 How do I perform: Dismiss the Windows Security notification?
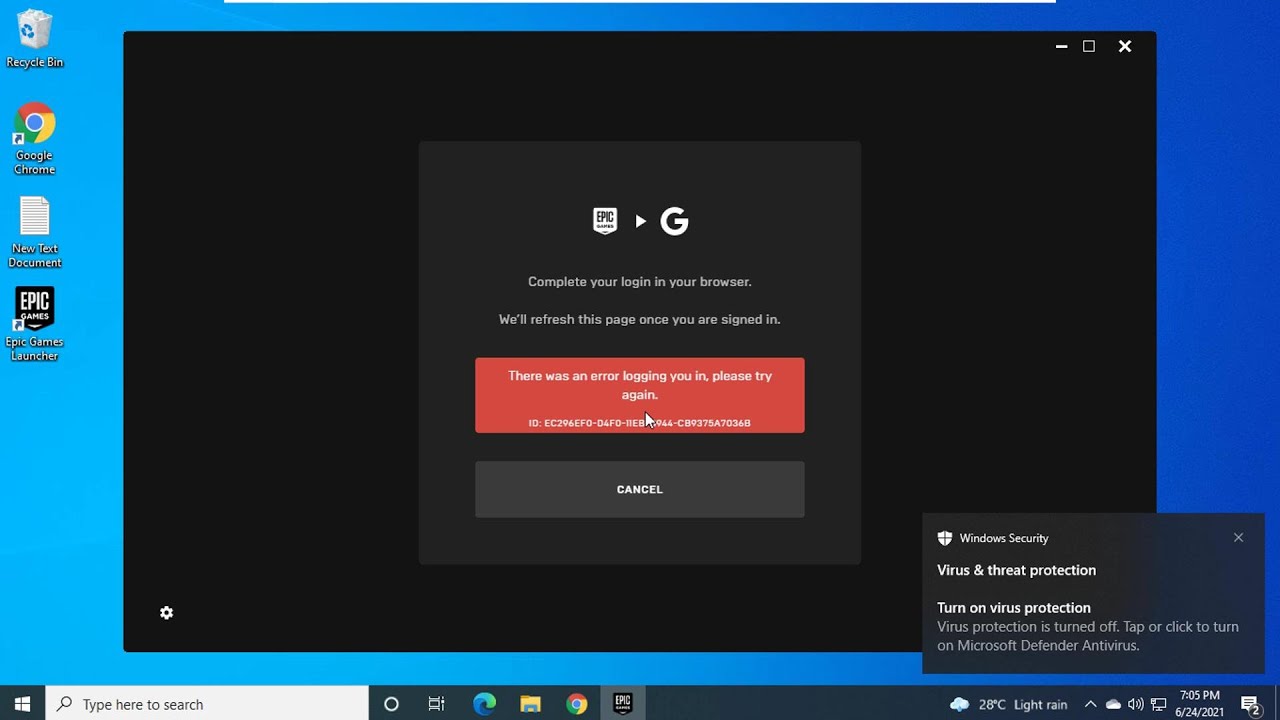pos(1238,537)
